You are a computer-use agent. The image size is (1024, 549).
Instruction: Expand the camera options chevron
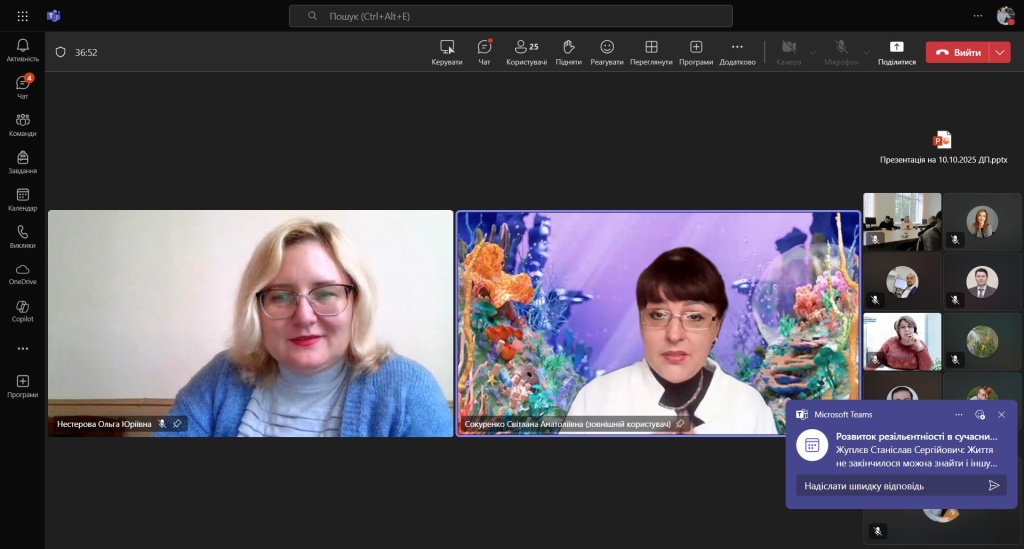pos(812,52)
